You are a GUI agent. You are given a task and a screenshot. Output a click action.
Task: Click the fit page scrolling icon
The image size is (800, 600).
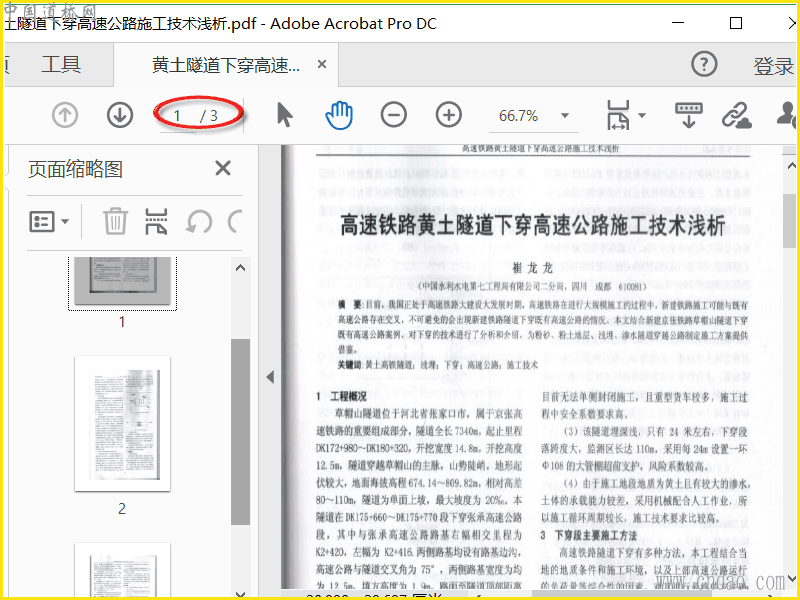618,115
